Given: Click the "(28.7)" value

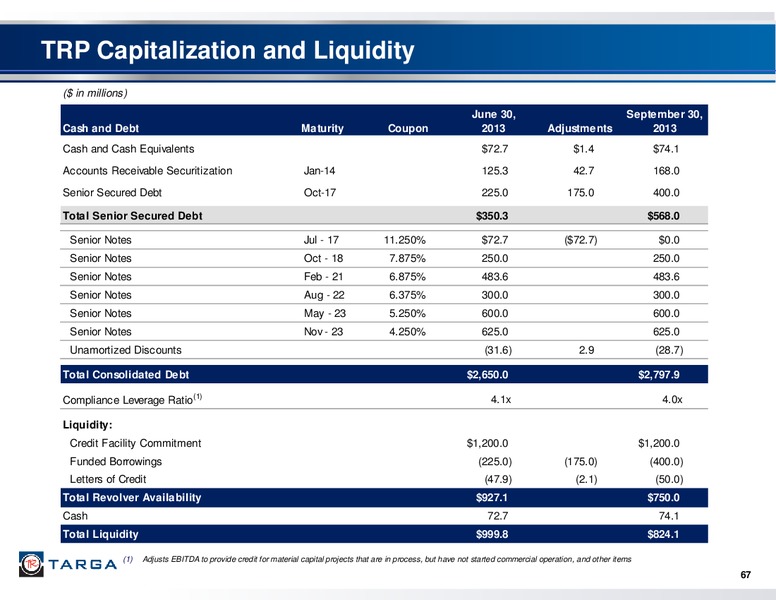Looking at the screenshot, I should coord(669,350).
